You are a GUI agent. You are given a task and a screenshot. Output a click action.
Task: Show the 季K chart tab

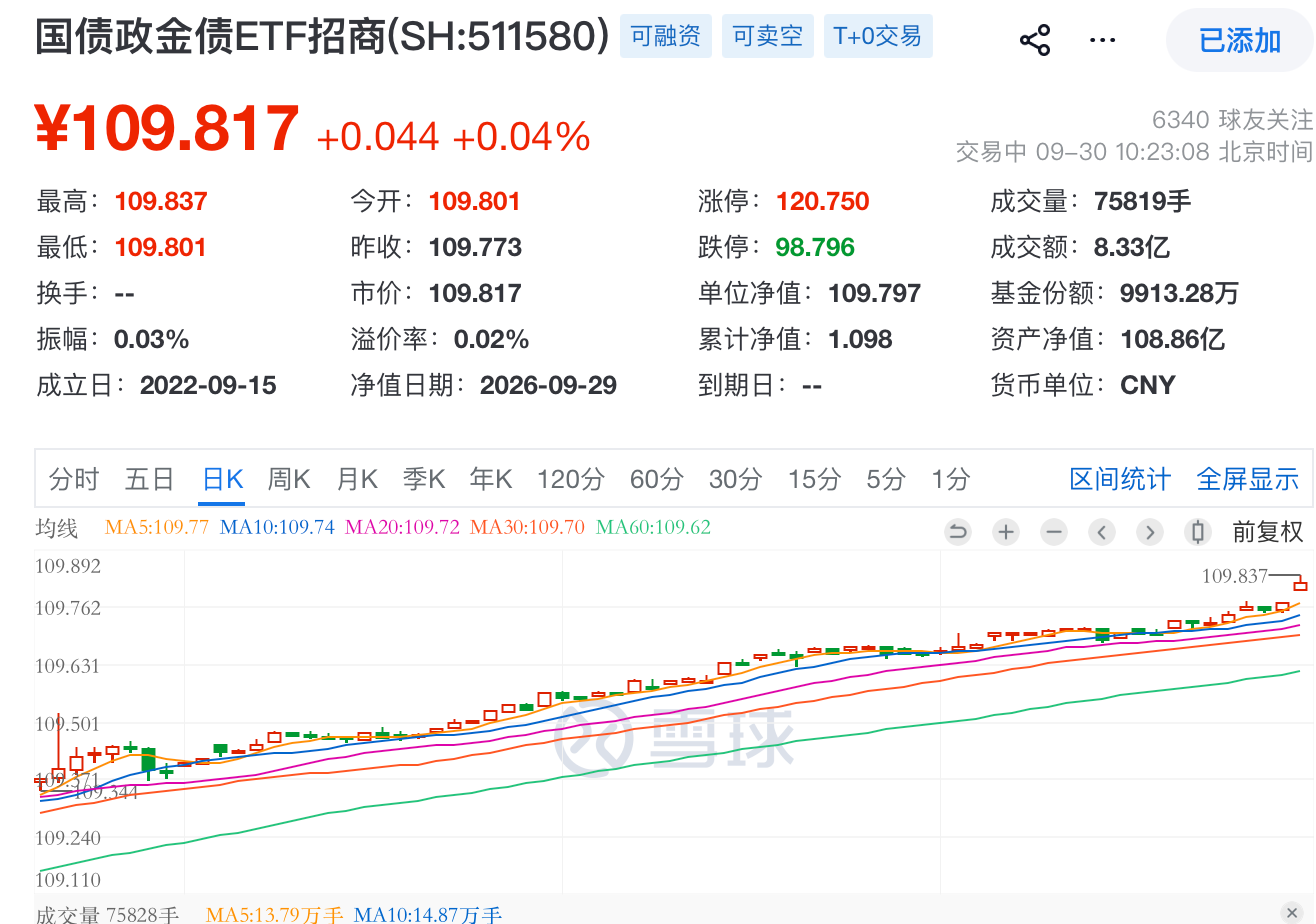[424, 480]
